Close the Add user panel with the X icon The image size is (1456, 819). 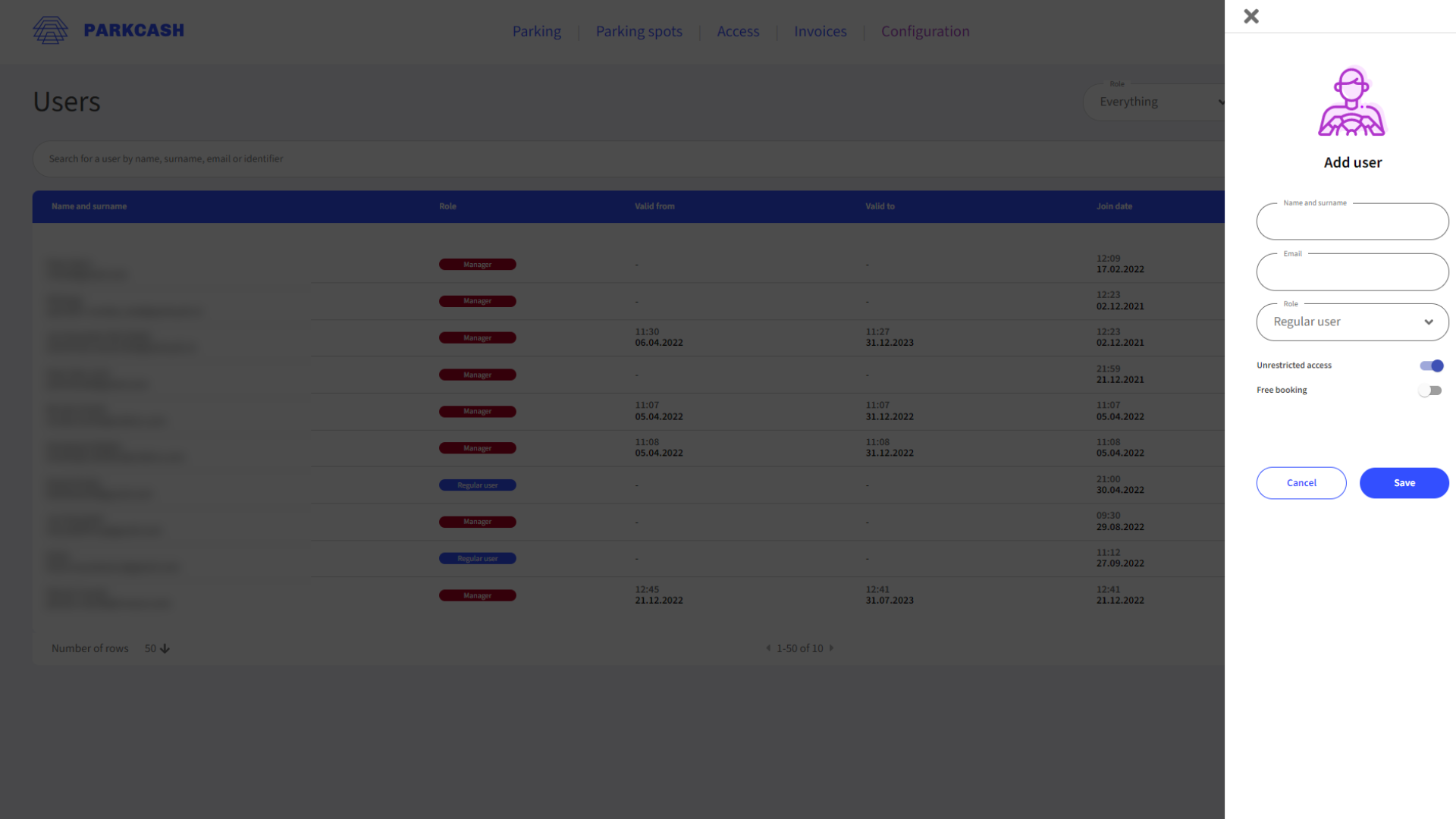point(1250,16)
